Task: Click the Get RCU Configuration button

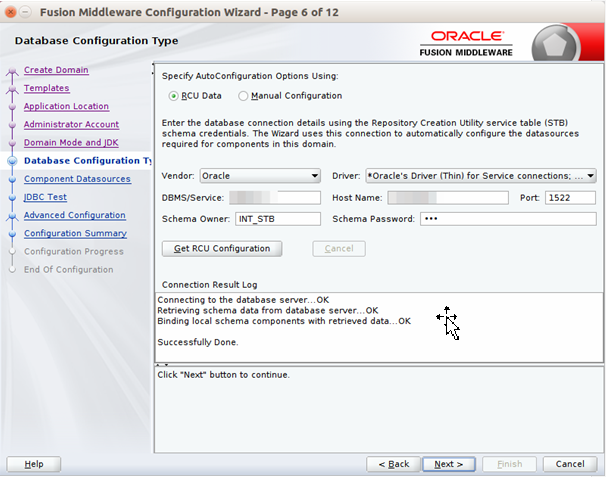Action: (222, 249)
